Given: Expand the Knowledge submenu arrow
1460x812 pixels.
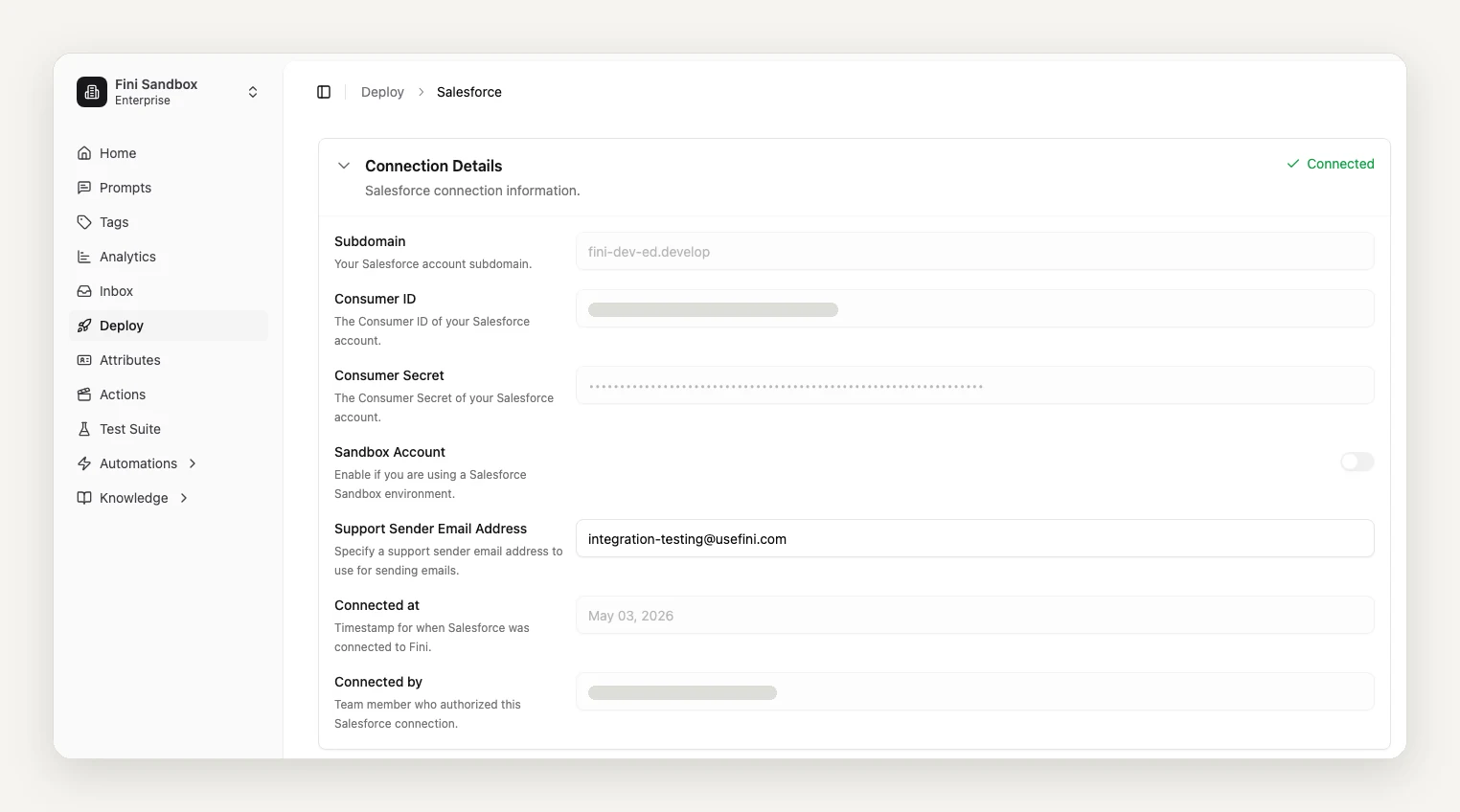Looking at the screenshot, I should tap(184, 498).
